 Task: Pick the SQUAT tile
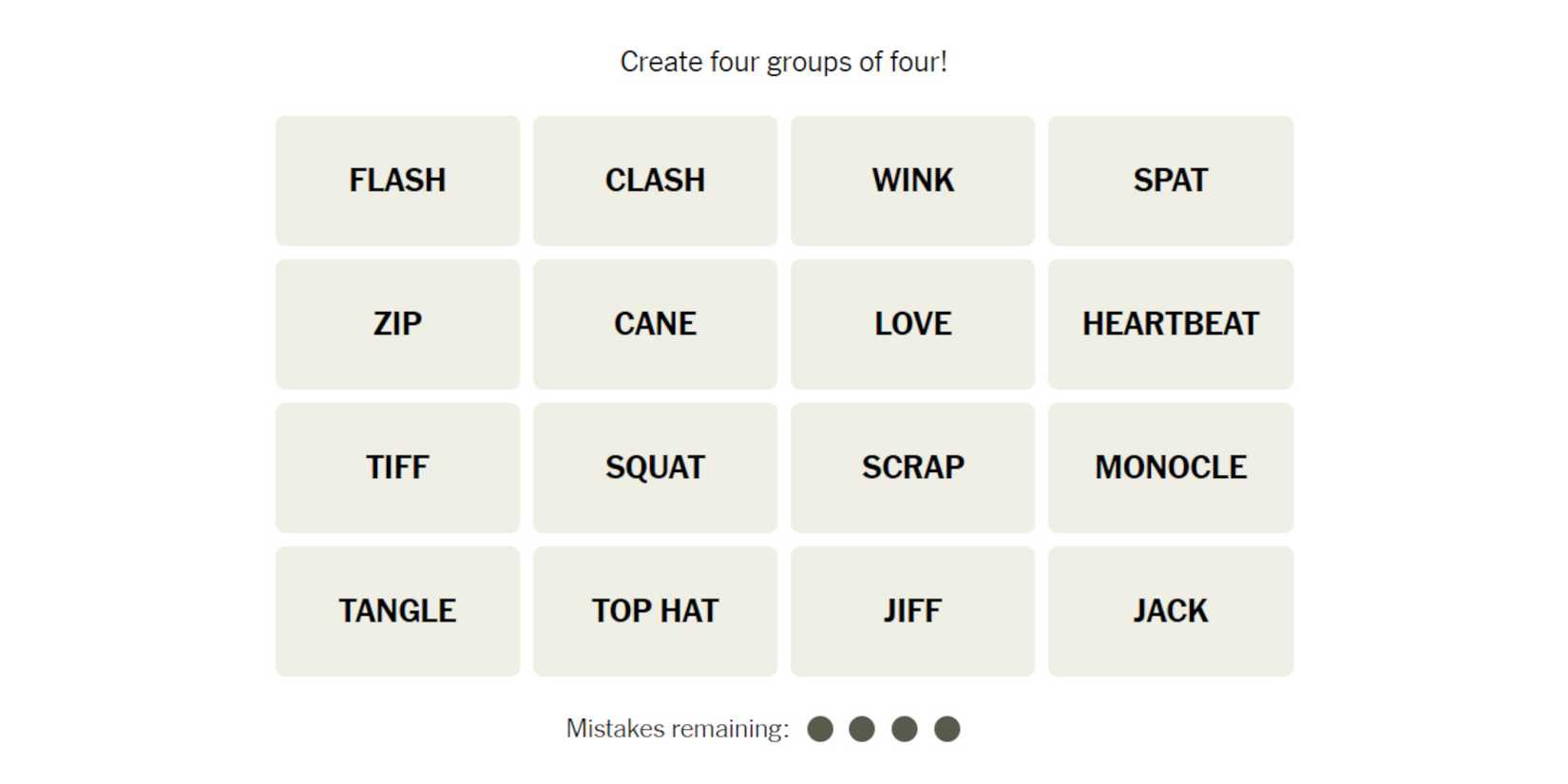click(655, 468)
